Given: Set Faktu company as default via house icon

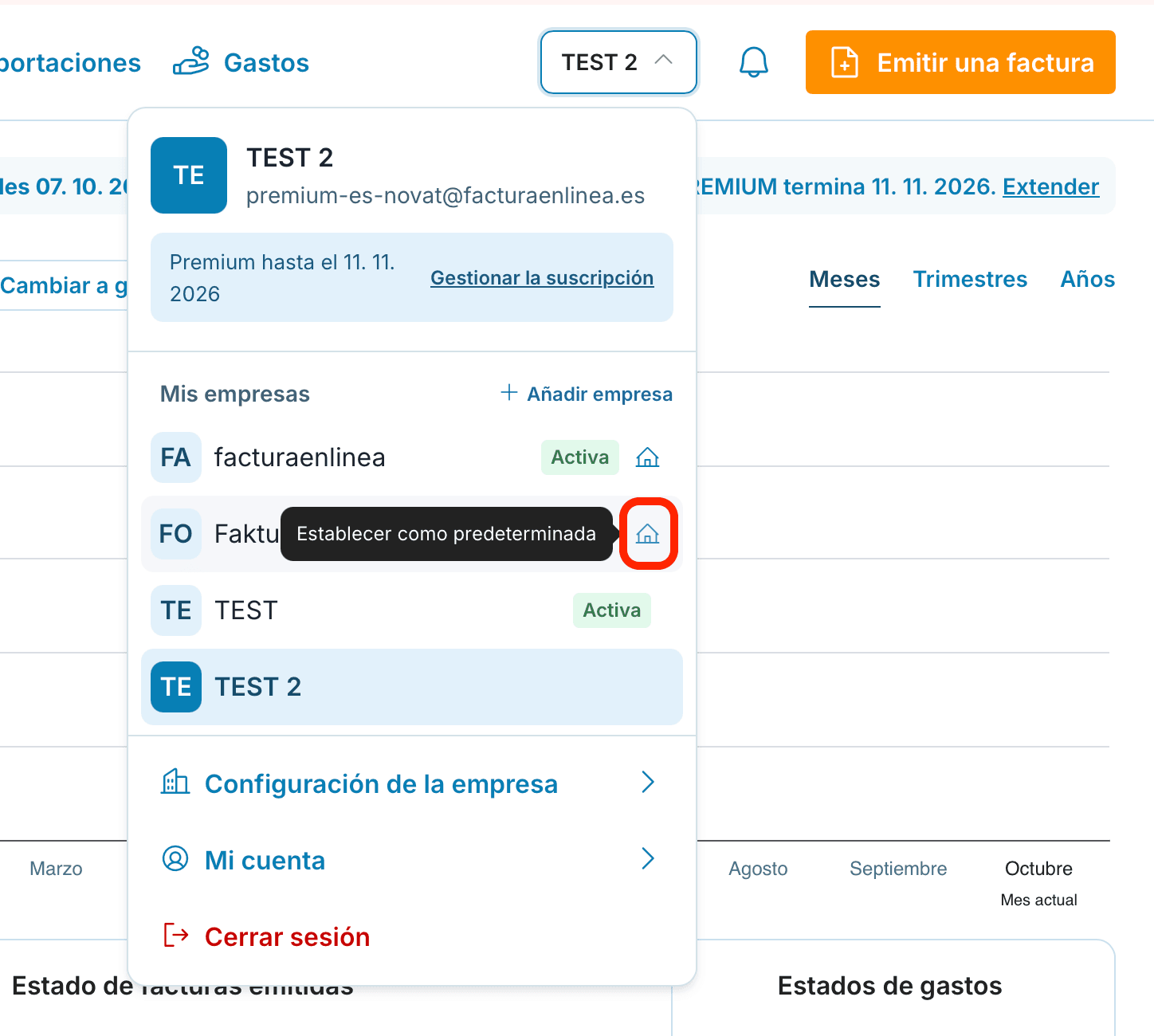Looking at the screenshot, I should [647, 534].
